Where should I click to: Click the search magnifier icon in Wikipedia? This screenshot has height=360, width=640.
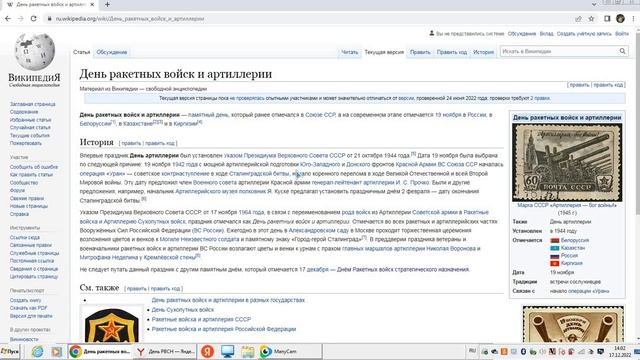point(622,51)
